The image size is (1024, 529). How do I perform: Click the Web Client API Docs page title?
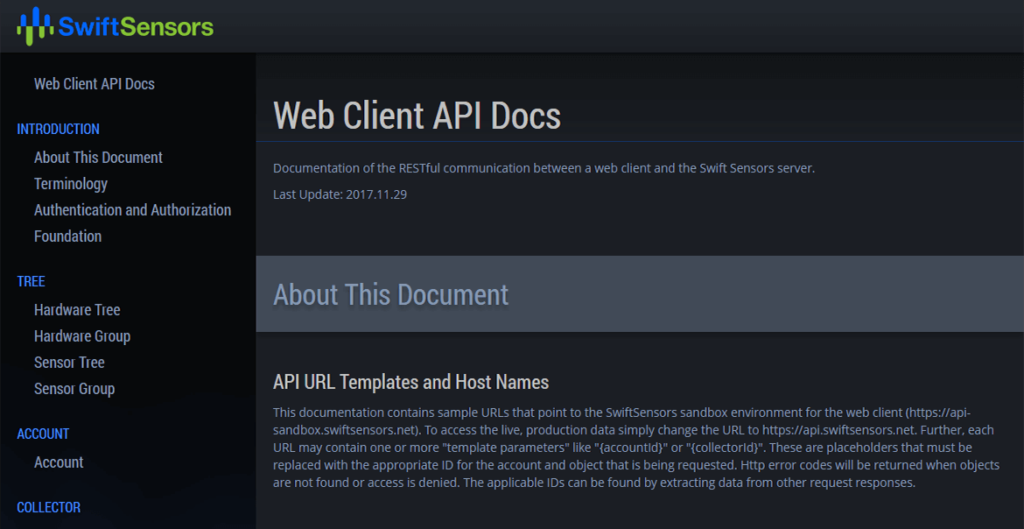coord(417,115)
